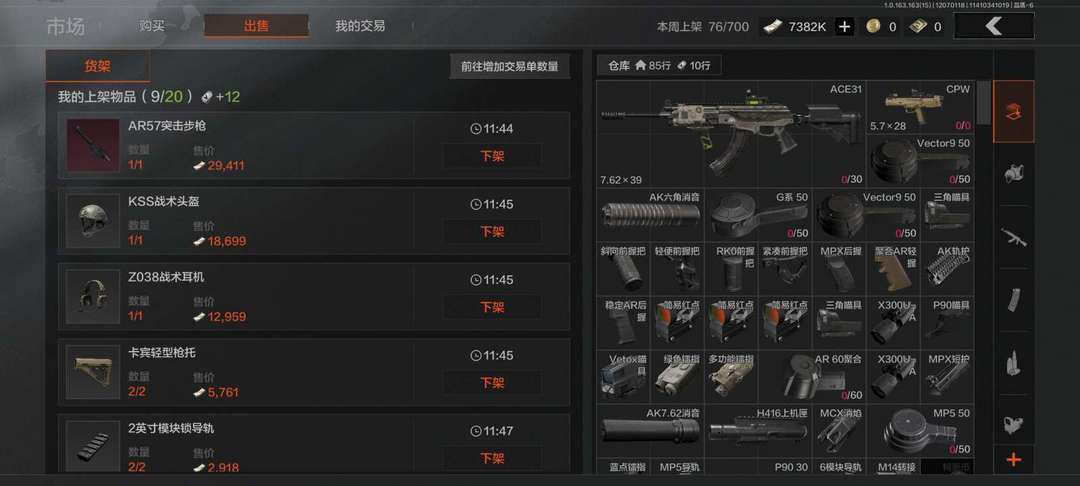Select the CPW weapon in warehouse
This screenshot has height=486, width=1080.
click(x=920, y=107)
